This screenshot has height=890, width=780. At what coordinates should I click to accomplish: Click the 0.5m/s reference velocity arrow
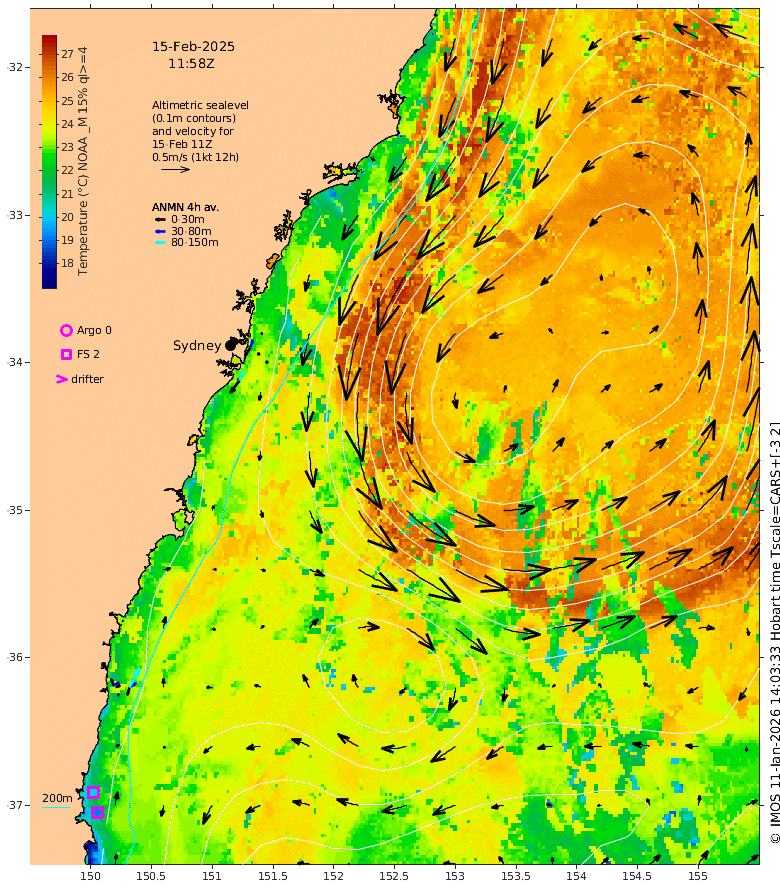point(175,169)
